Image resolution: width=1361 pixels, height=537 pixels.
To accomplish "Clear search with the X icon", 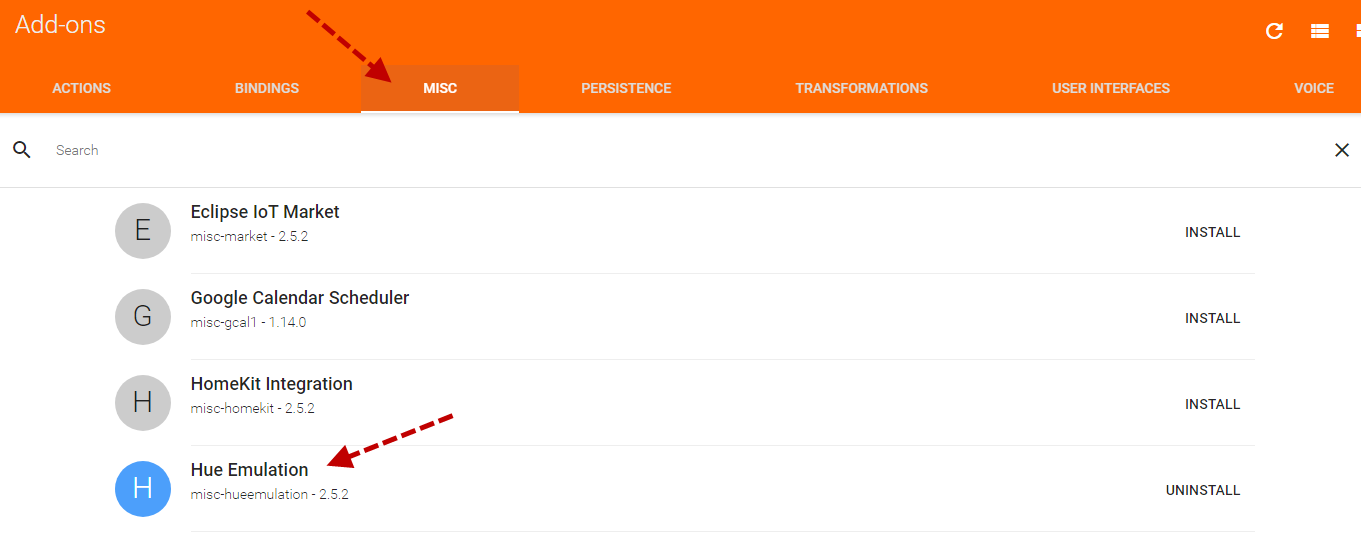I will pyautogui.click(x=1342, y=150).
